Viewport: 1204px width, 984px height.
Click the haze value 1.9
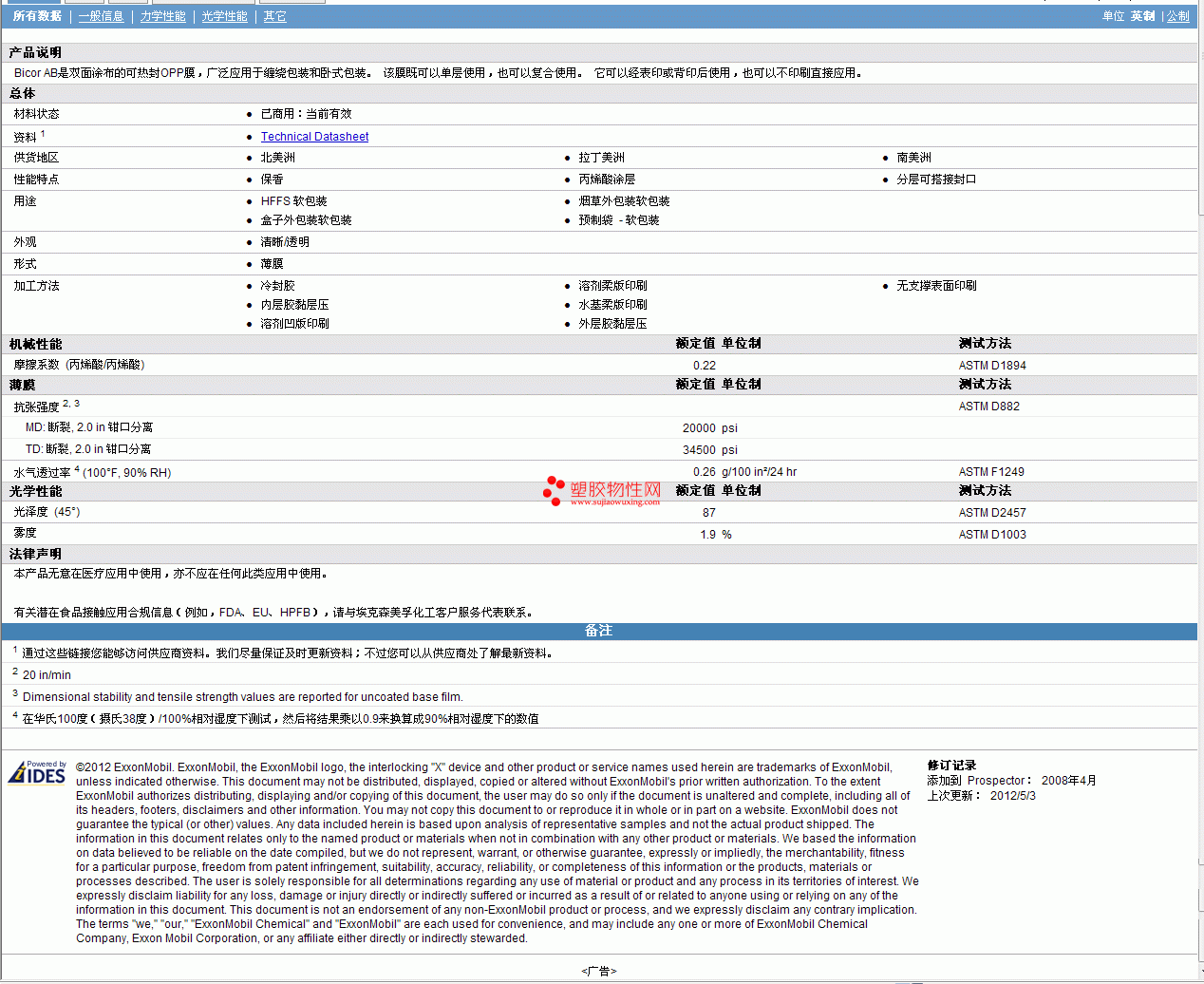708,535
